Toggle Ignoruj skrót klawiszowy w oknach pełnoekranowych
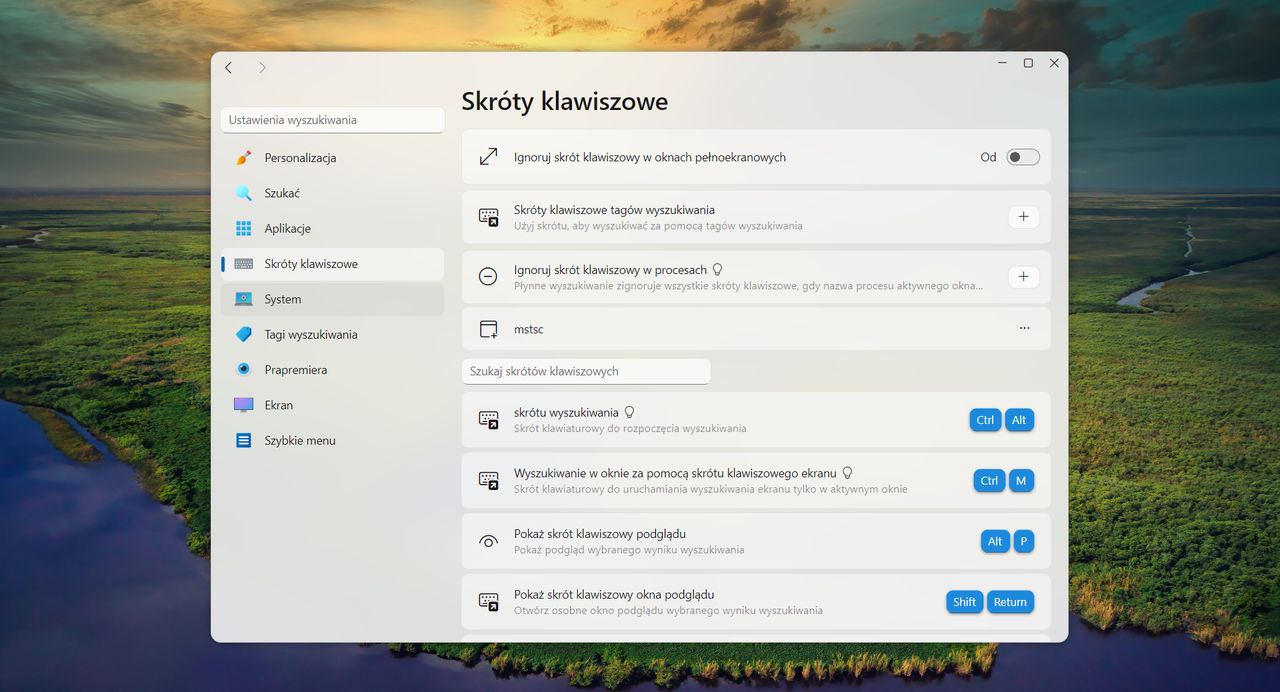This screenshot has height=692, width=1280. pos(1023,157)
